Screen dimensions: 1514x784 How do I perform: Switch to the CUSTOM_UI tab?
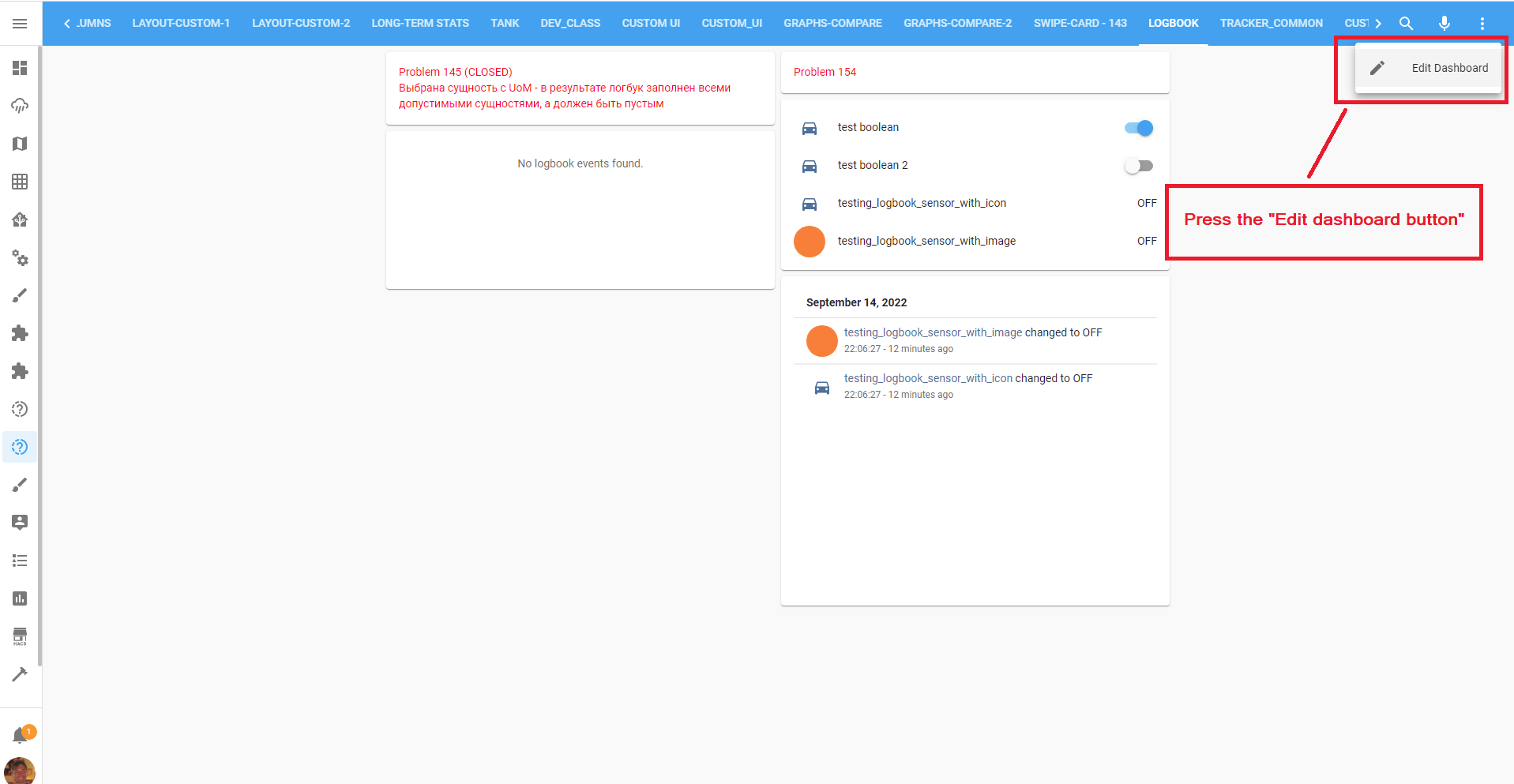click(732, 23)
